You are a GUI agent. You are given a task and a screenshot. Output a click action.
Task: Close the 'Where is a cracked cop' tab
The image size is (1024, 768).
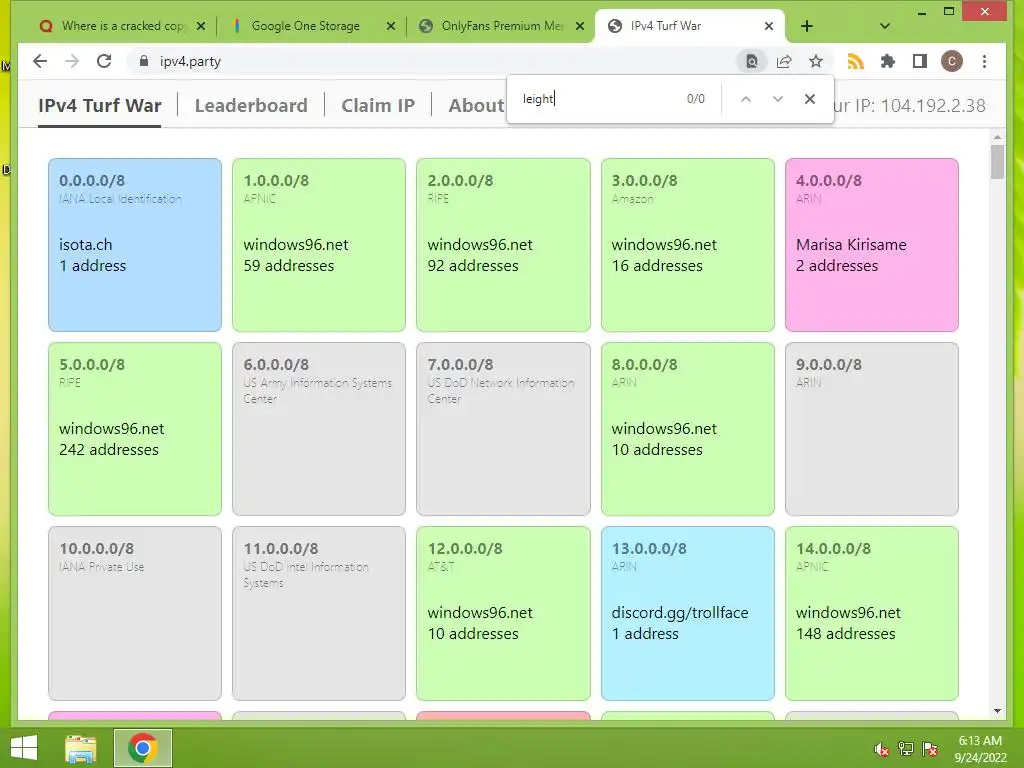point(201,26)
